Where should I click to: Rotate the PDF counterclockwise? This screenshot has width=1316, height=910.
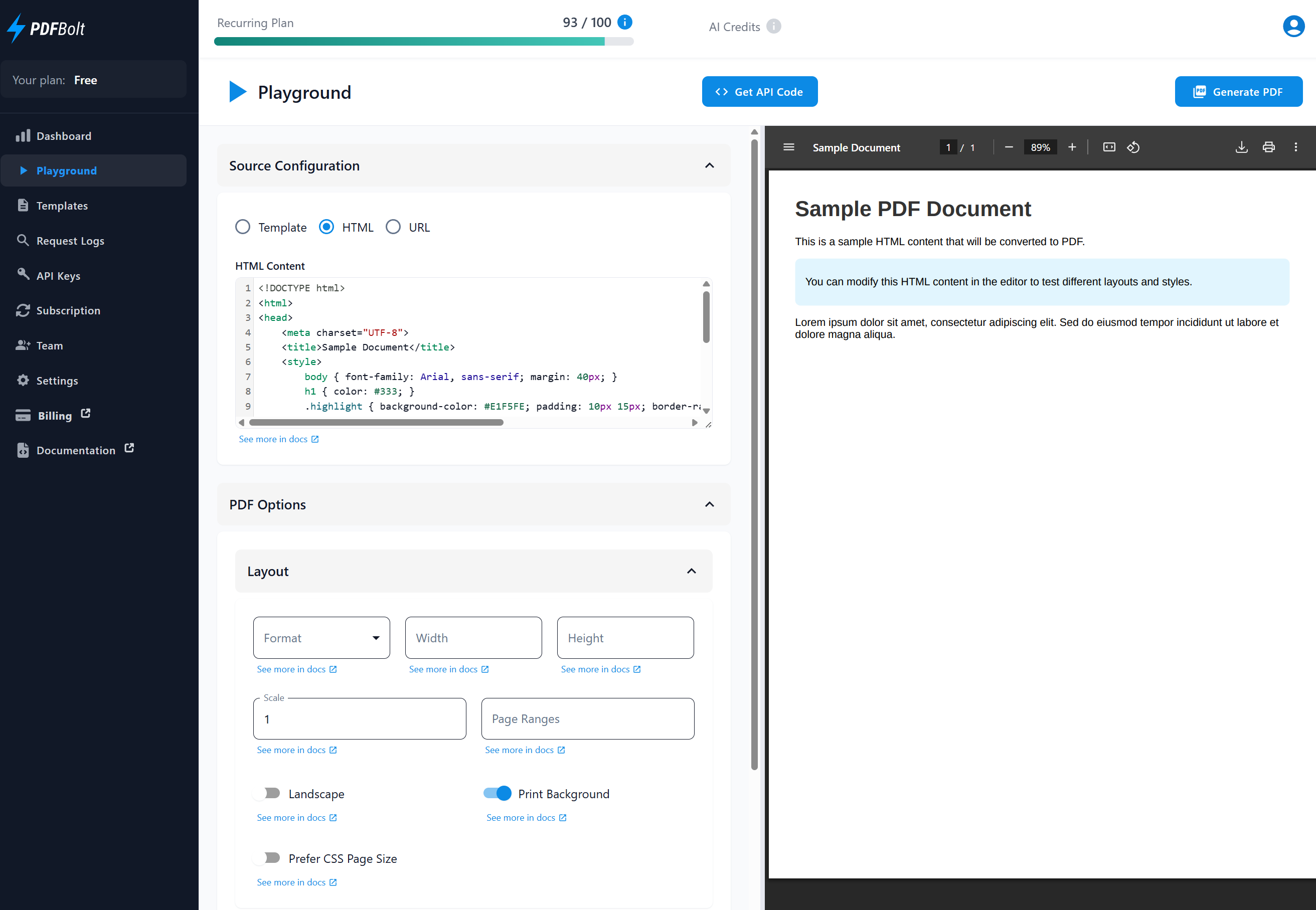click(x=1133, y=148)
